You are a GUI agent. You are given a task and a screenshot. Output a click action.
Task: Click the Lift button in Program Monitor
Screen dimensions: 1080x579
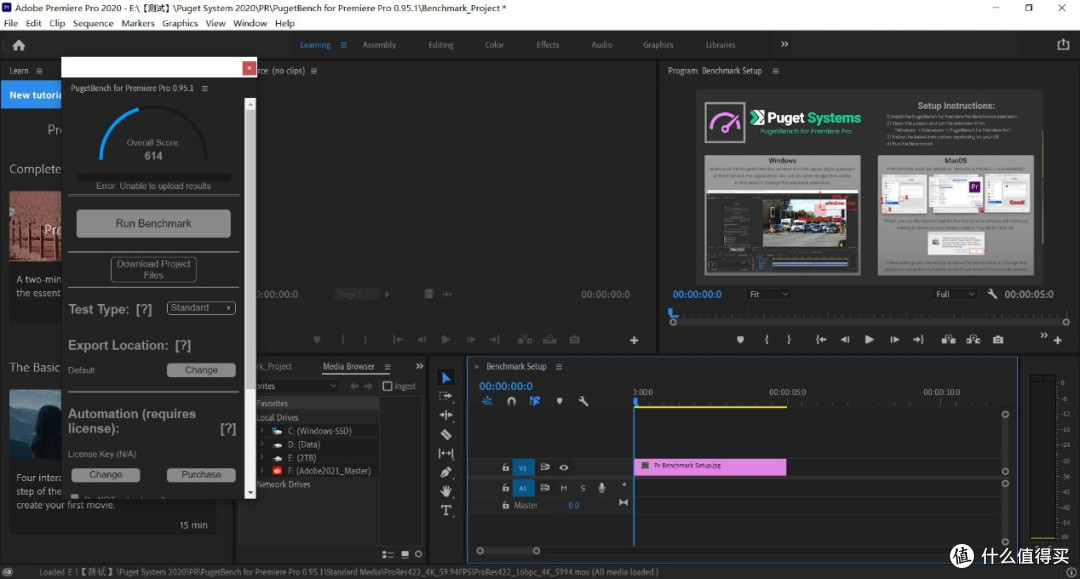[x=948, y=339]
